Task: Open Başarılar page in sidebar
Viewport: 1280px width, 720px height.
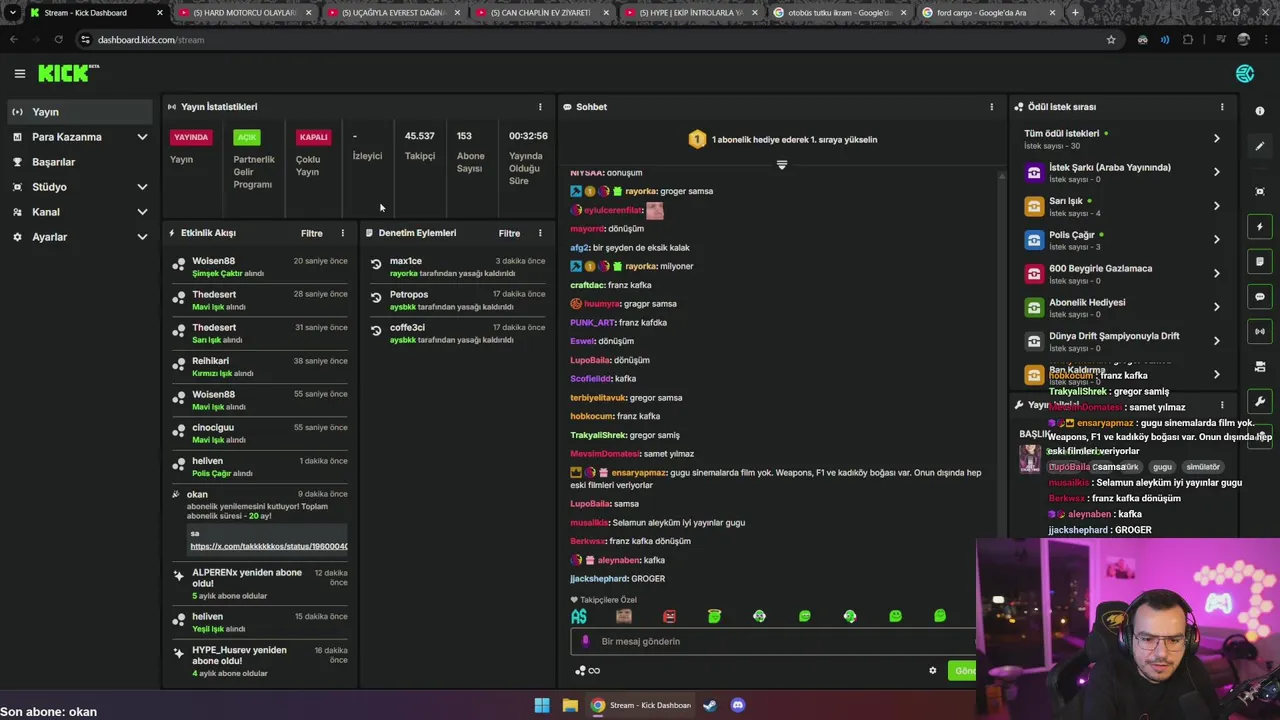Action: tap(80, 162)
